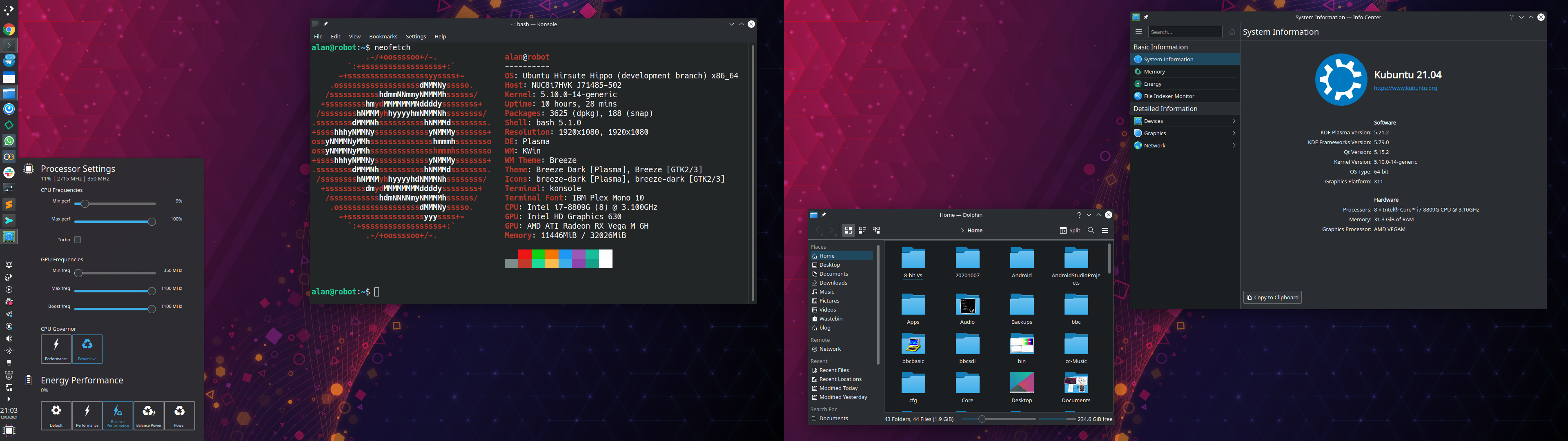This screenshot has width=1568, height=441.
Task: Open Energy page in Info Center
Action: click(x=1185, y=84)
